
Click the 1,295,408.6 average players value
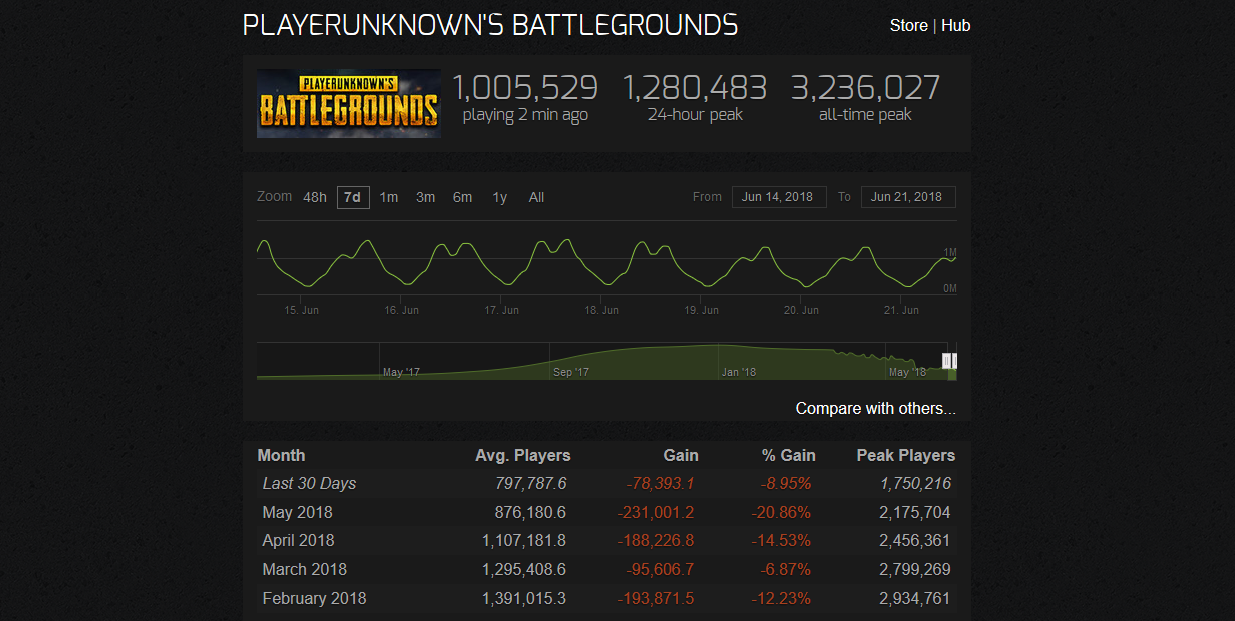(524, 569)
